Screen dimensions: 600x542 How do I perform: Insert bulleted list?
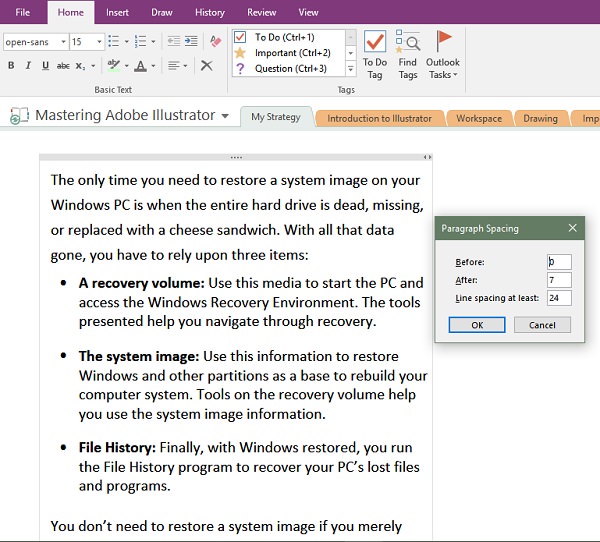pyautogui.click(x=114, y=41)
